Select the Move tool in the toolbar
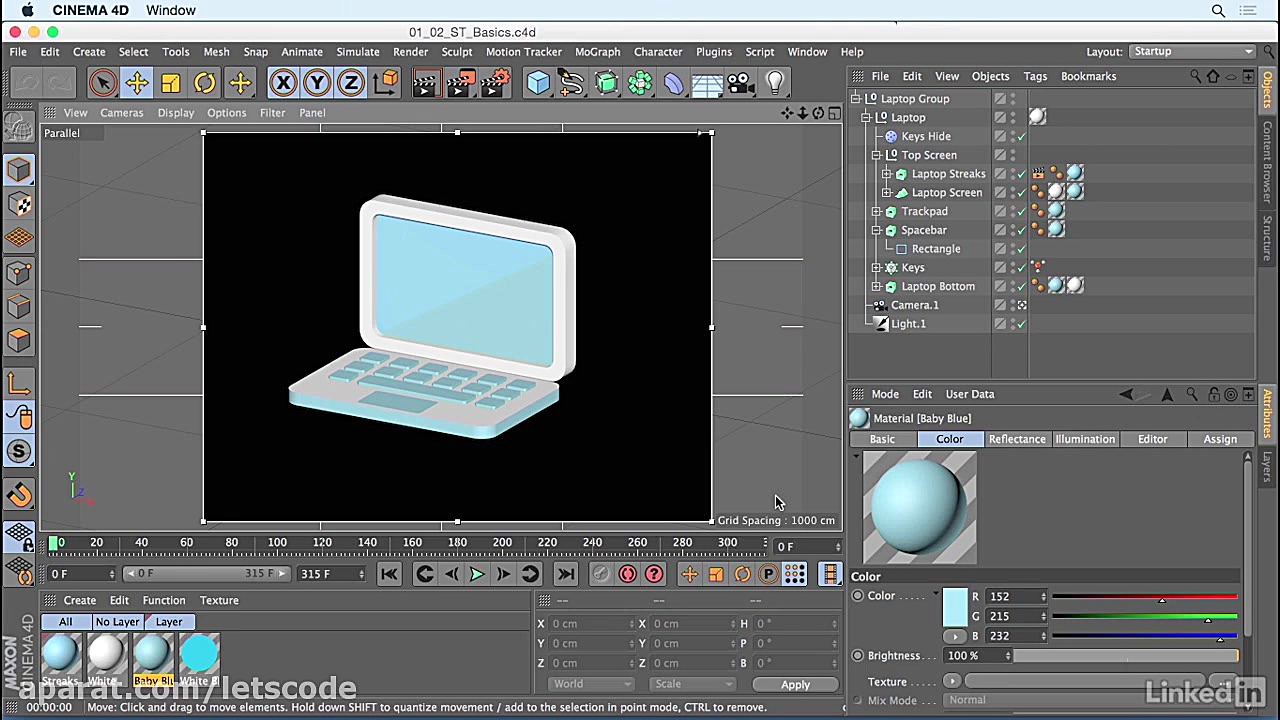 (137, 83)
